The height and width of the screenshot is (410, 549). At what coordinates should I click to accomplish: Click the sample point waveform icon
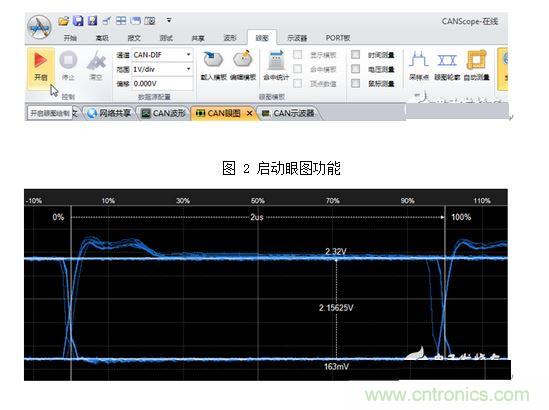[x=419, y=60]
